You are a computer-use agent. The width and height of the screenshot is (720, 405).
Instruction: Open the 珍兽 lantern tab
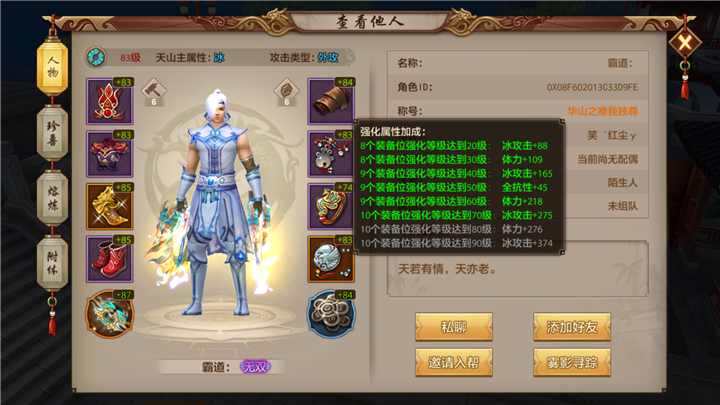(52, 133)
